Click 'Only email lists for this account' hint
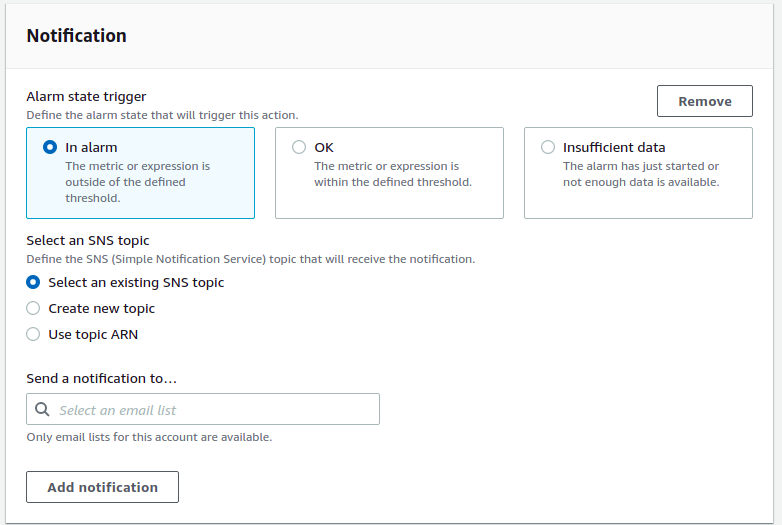The image size is (782, 525). [149, 437]
